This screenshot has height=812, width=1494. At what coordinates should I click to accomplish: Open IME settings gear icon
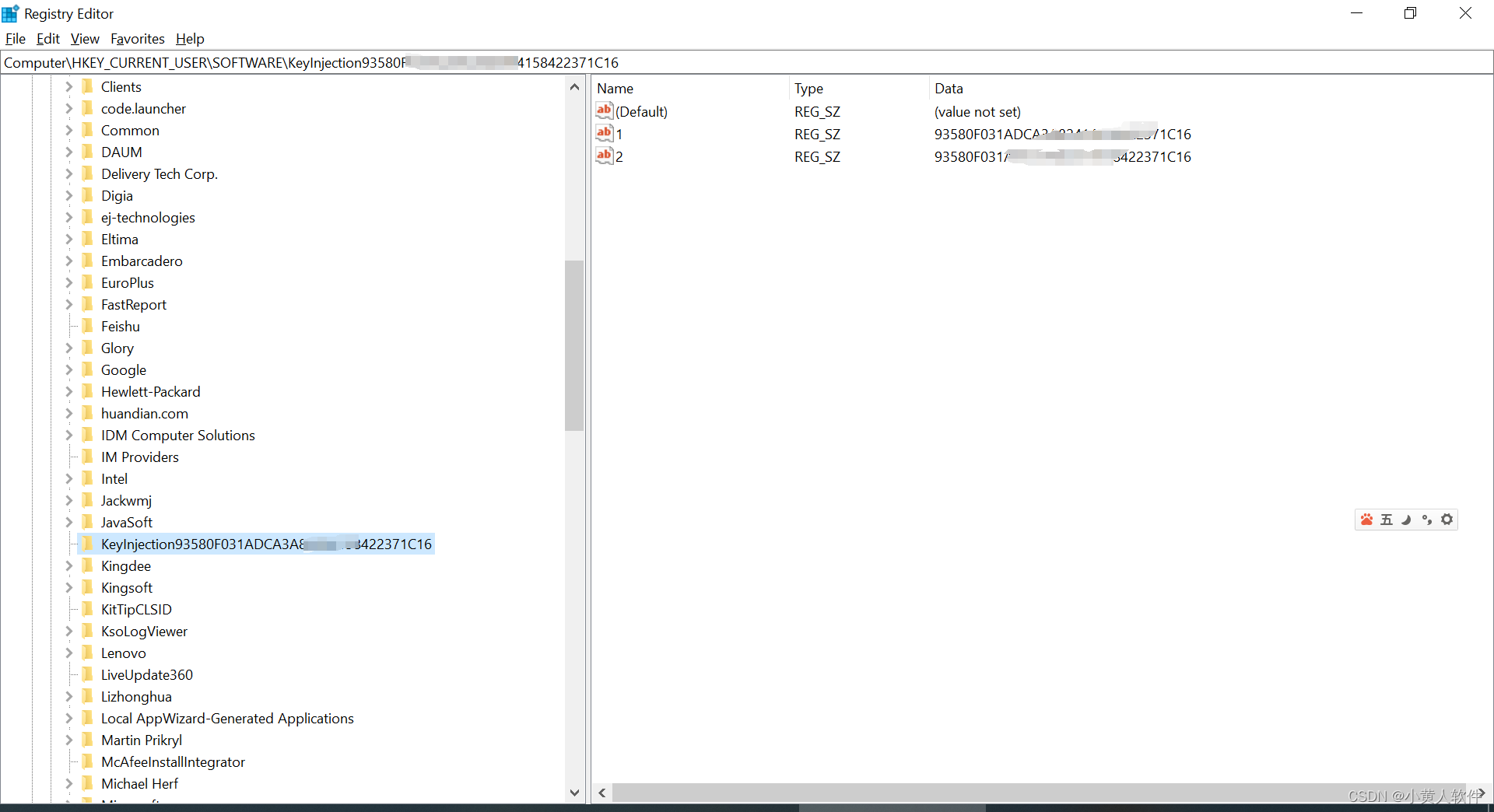pyautogui.click(x=1447, y=520)
